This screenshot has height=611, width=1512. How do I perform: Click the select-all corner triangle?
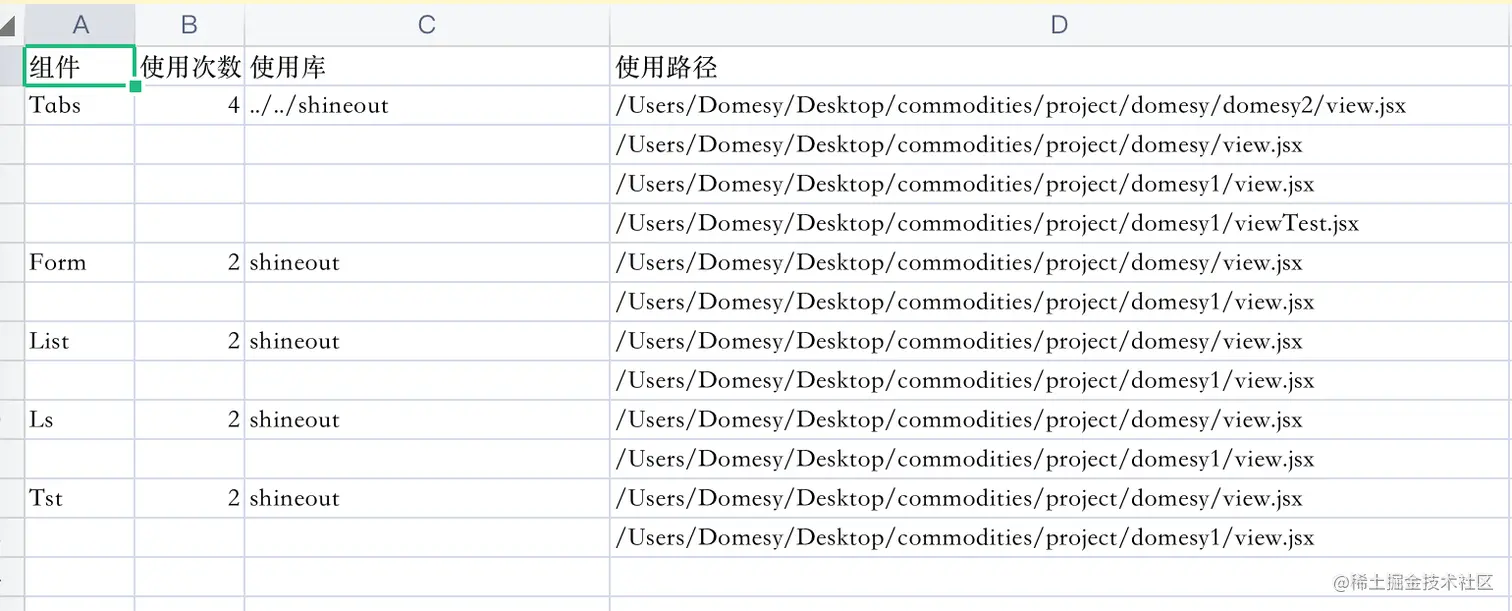pos(10,26)
